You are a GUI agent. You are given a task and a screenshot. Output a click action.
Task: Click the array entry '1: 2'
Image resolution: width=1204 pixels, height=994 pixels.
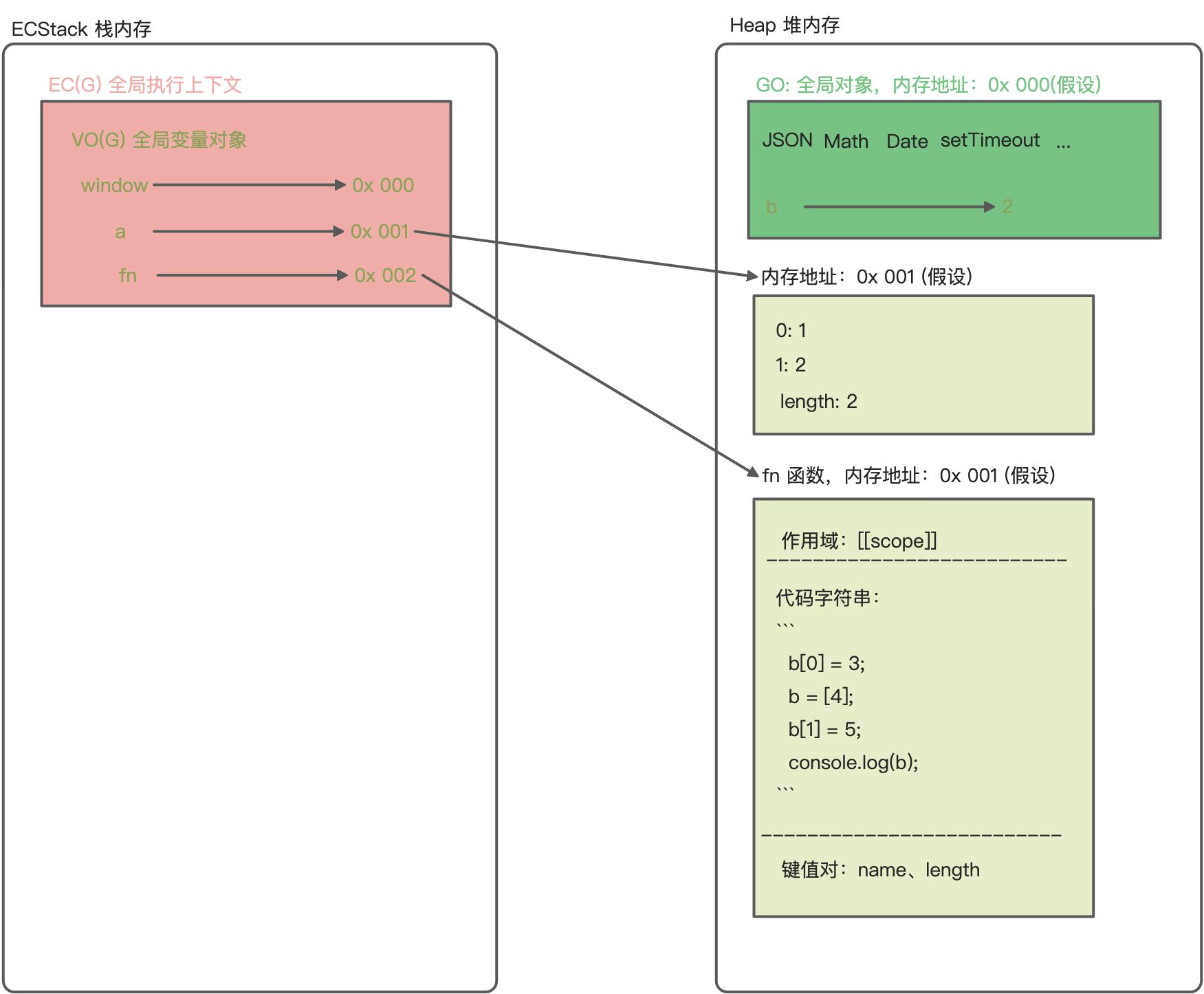coord(791,365)
